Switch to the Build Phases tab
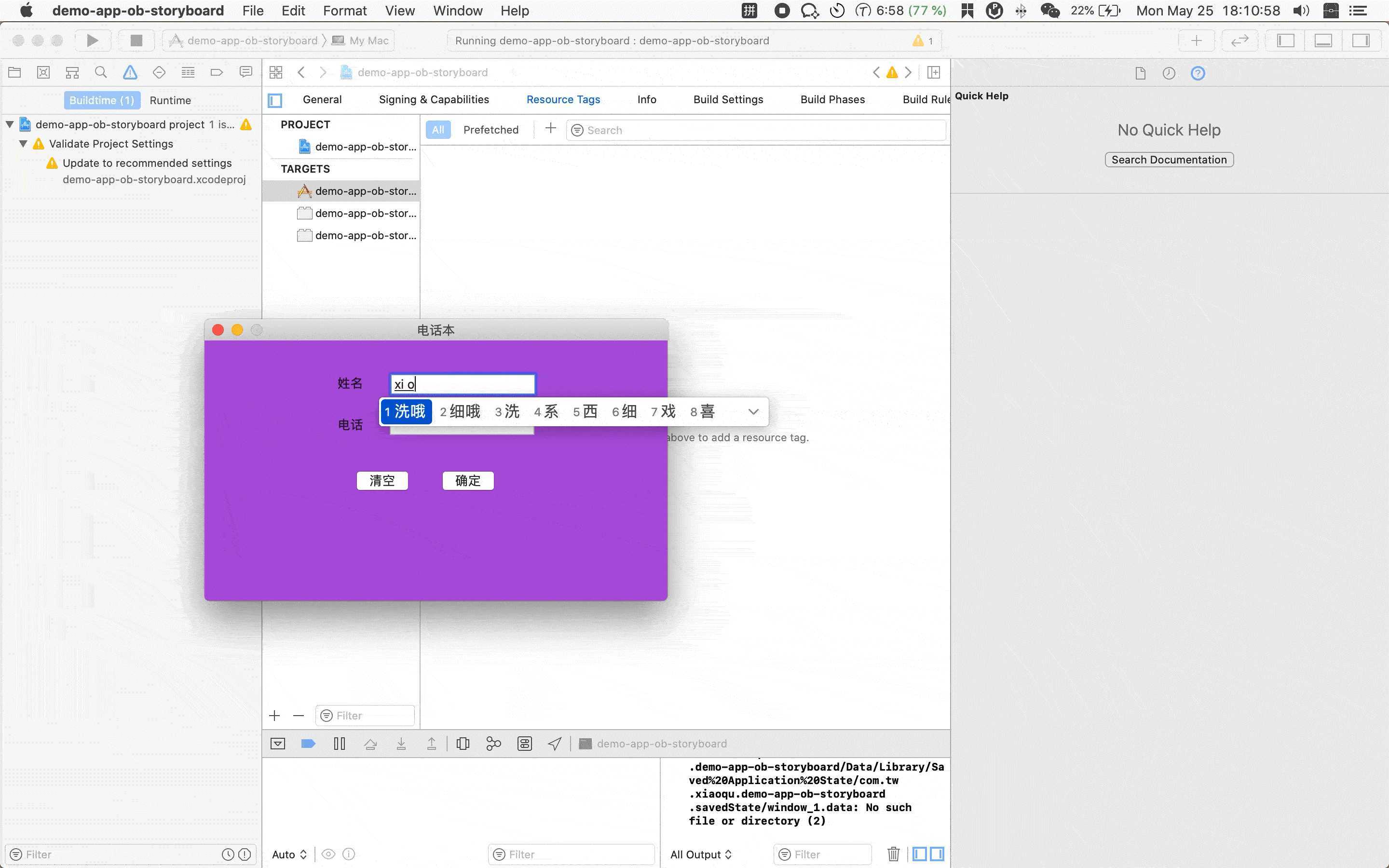Screen dimensions: 1389x868 [832, 99]
